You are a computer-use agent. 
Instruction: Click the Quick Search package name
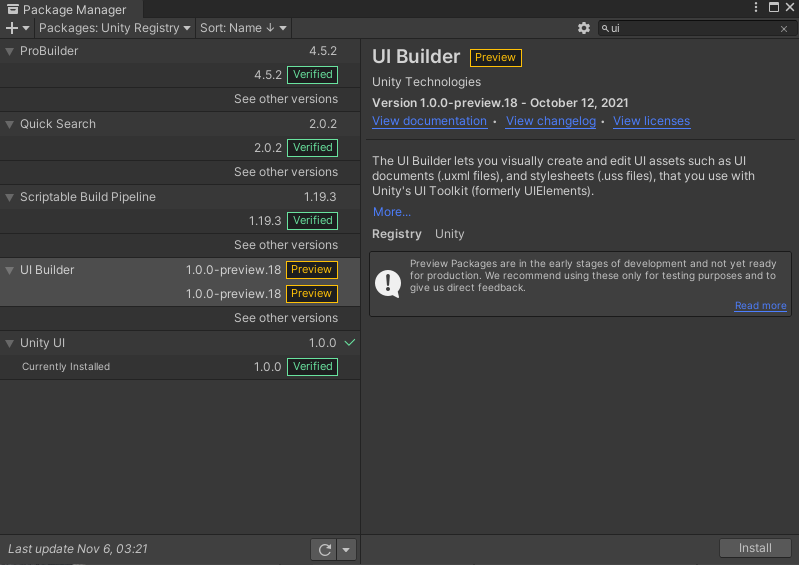coord(58,124)
